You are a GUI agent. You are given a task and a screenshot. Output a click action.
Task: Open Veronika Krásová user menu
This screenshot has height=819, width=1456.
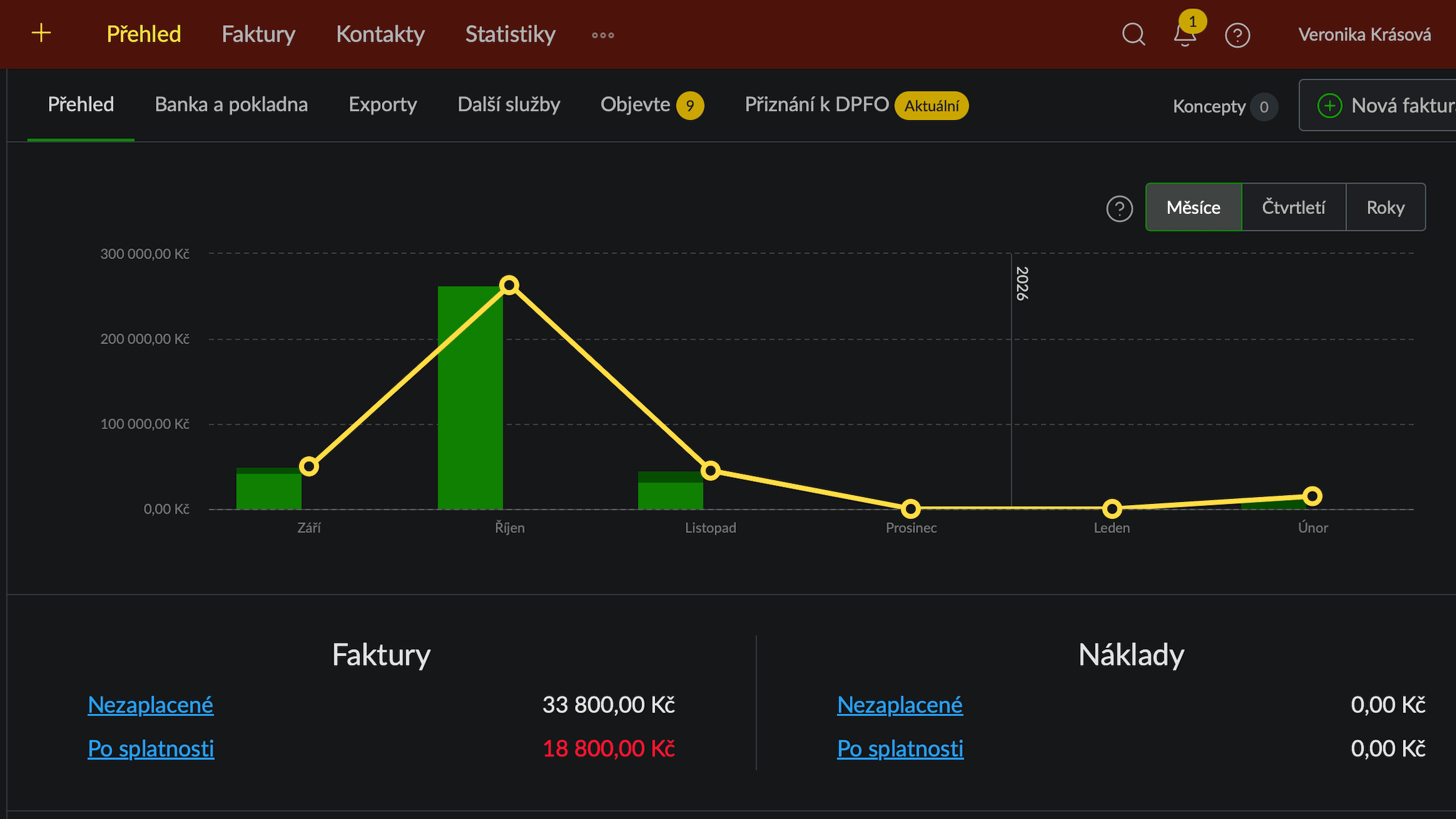point(1364,34)
